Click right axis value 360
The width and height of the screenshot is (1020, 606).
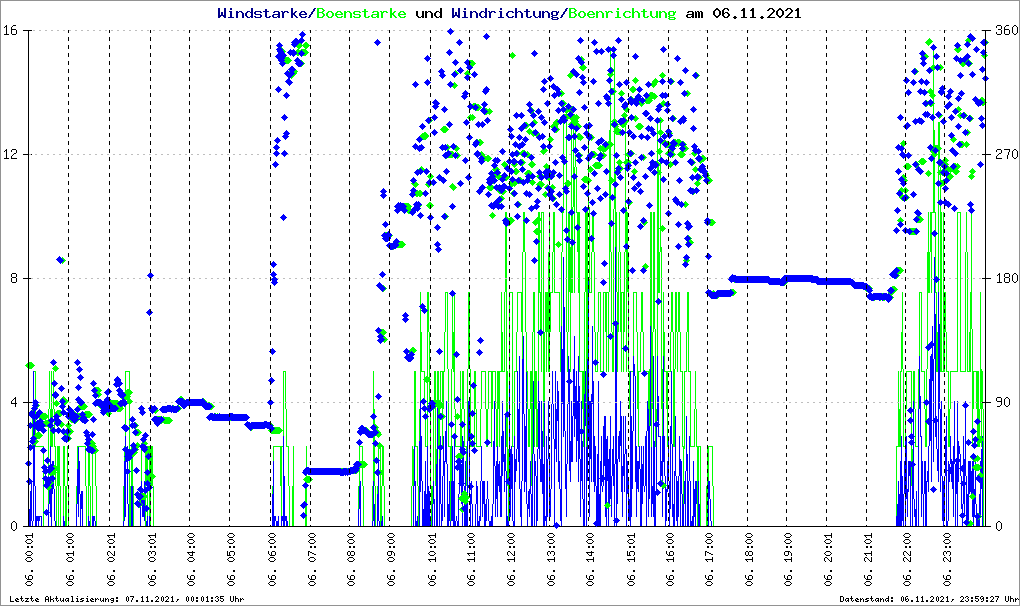[x=1006, y=31]
